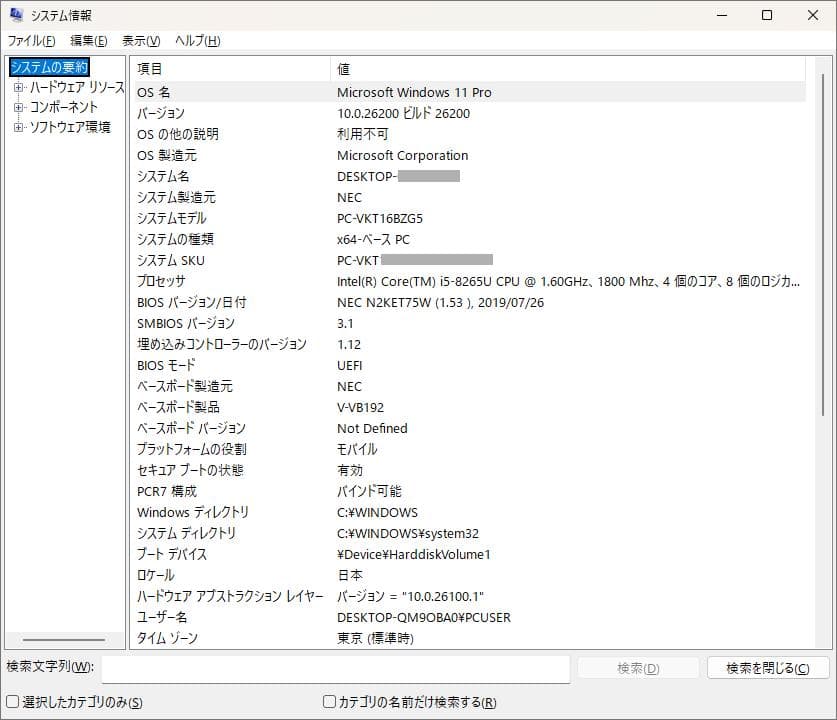
Task: Toggle 選択したカテゴリのみ(S) checkbox
Action: [12, 701]
